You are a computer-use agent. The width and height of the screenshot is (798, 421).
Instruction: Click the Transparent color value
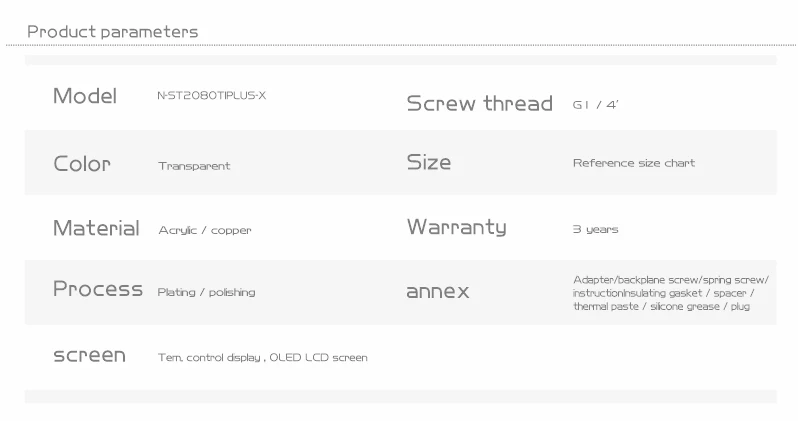pos(194,166)
